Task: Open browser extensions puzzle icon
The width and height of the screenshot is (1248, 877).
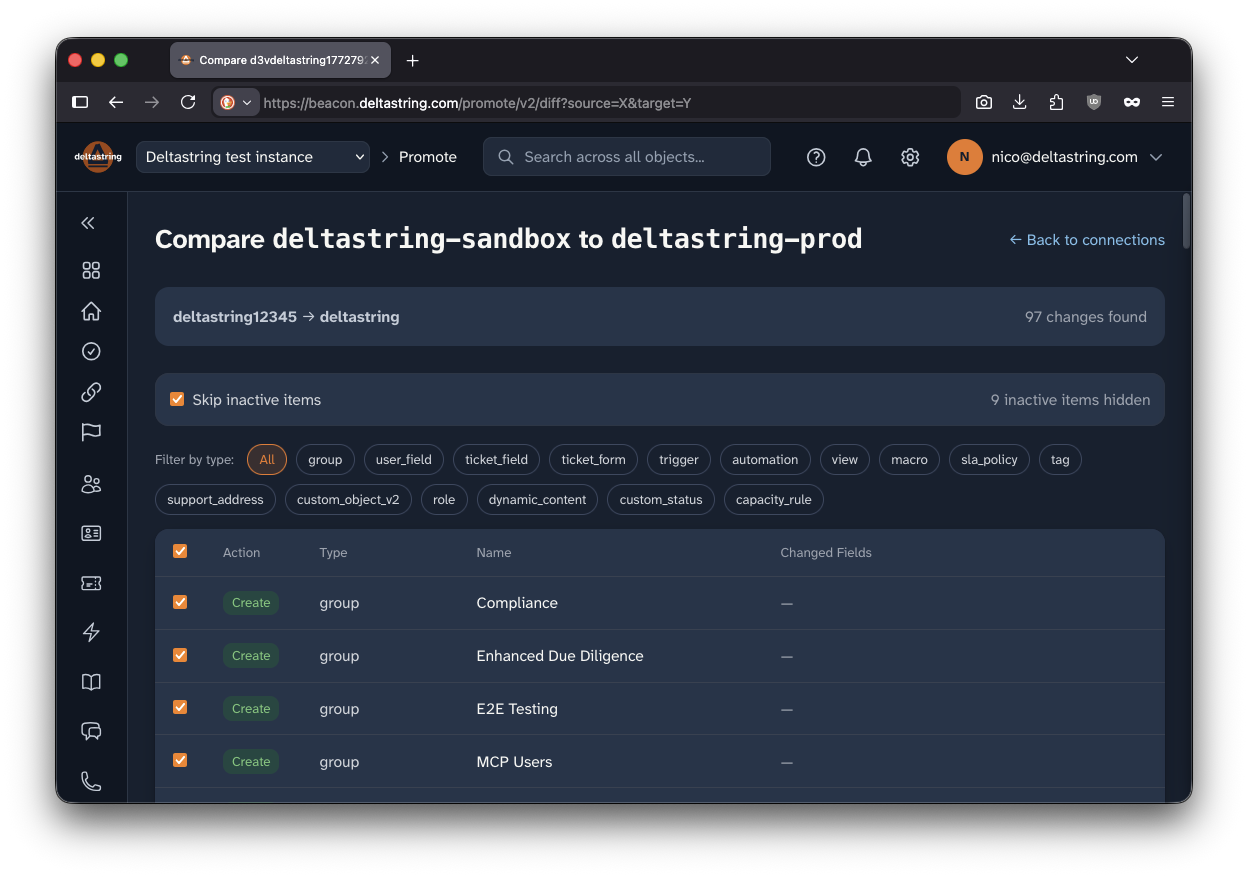Action: pos(1057,102)
